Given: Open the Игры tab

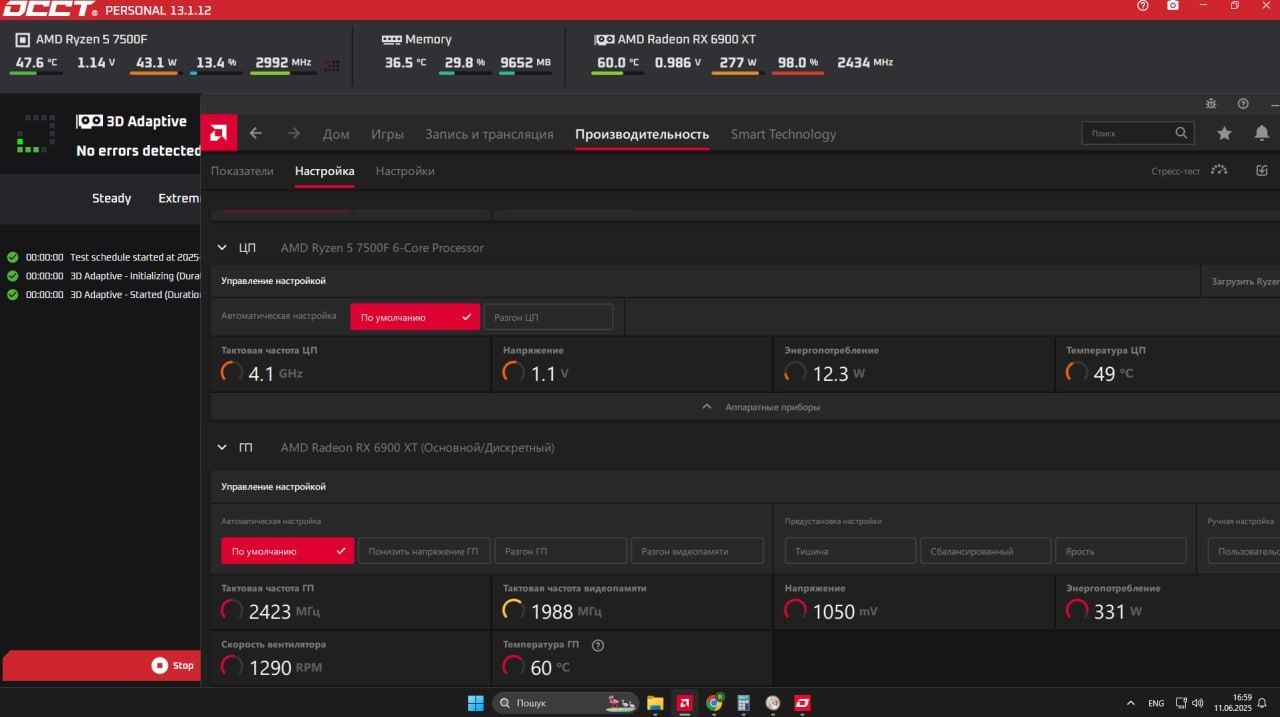Looking at the screenshot, I should pyautogui.click(x=387, y=134).
